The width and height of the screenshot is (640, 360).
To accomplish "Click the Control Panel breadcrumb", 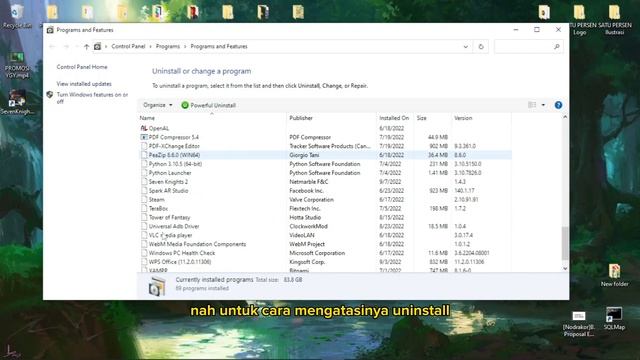I will point(128,47).
